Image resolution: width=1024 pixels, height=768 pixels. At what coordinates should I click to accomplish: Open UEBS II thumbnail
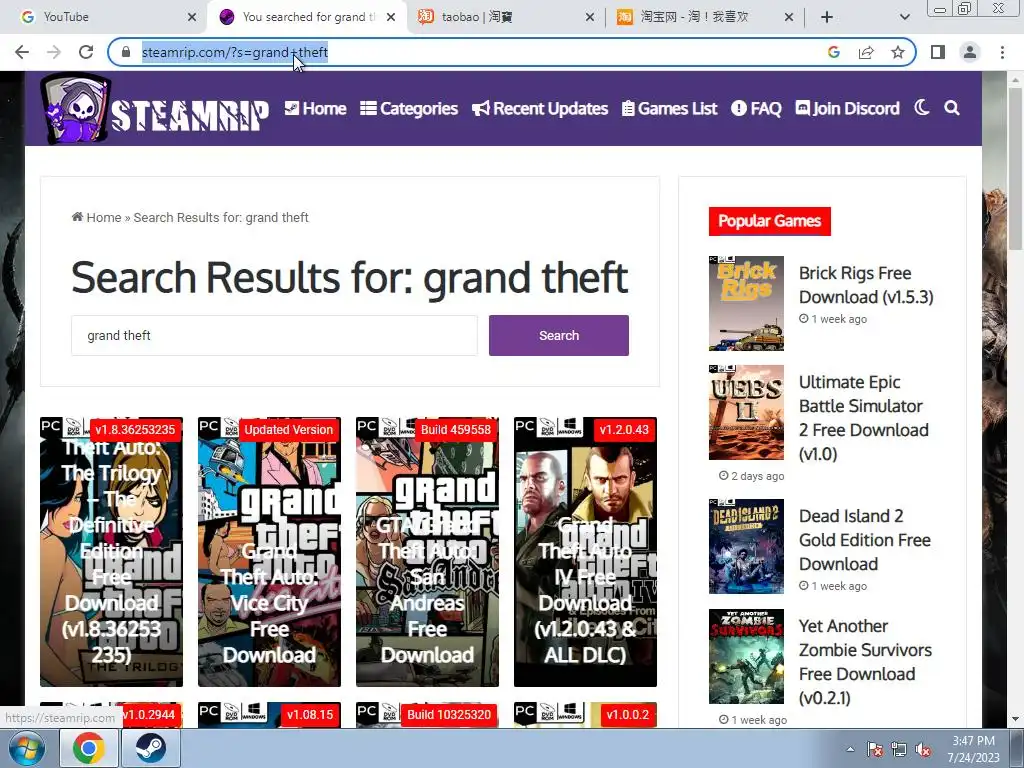[x=746, y=412]
